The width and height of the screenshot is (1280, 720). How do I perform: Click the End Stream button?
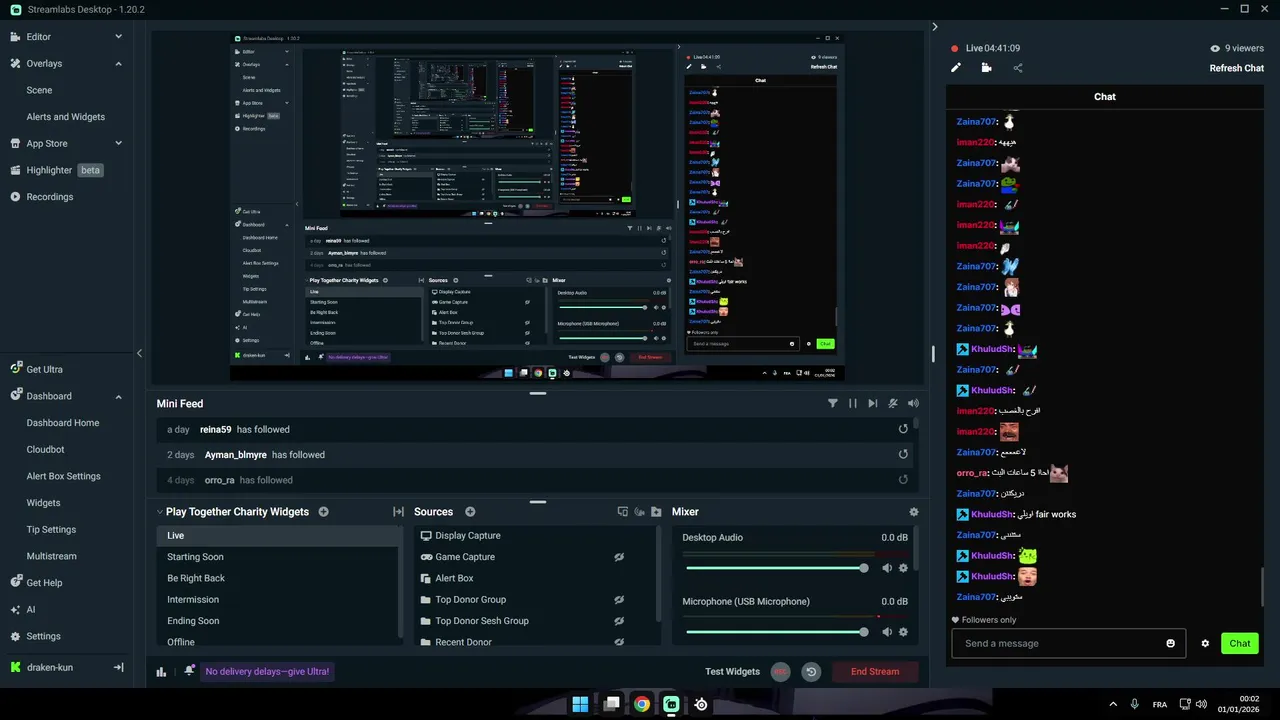point(875,672)
